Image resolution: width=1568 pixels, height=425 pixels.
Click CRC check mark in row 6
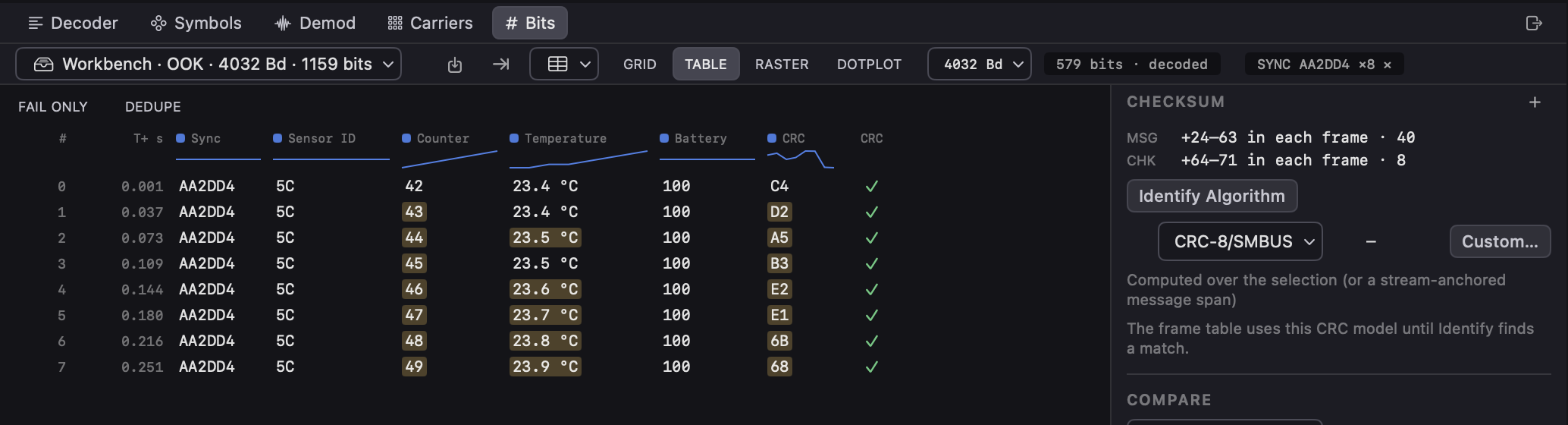click(872, 341)
